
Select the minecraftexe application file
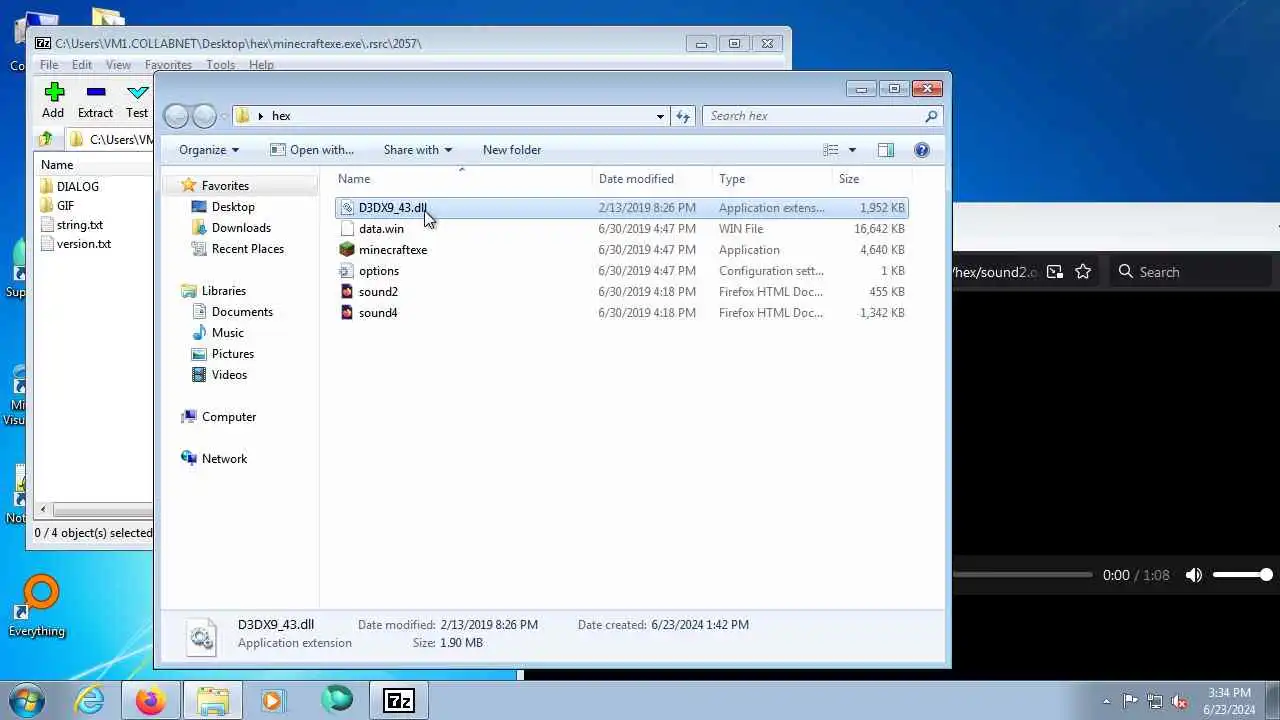point(621,250)
